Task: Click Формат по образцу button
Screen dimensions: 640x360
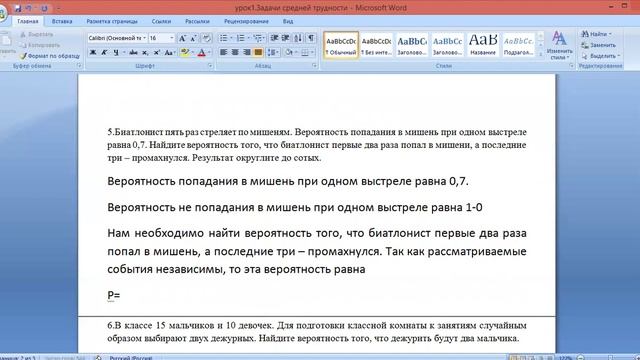Action: pyautogui.click(x=50, y=56)
